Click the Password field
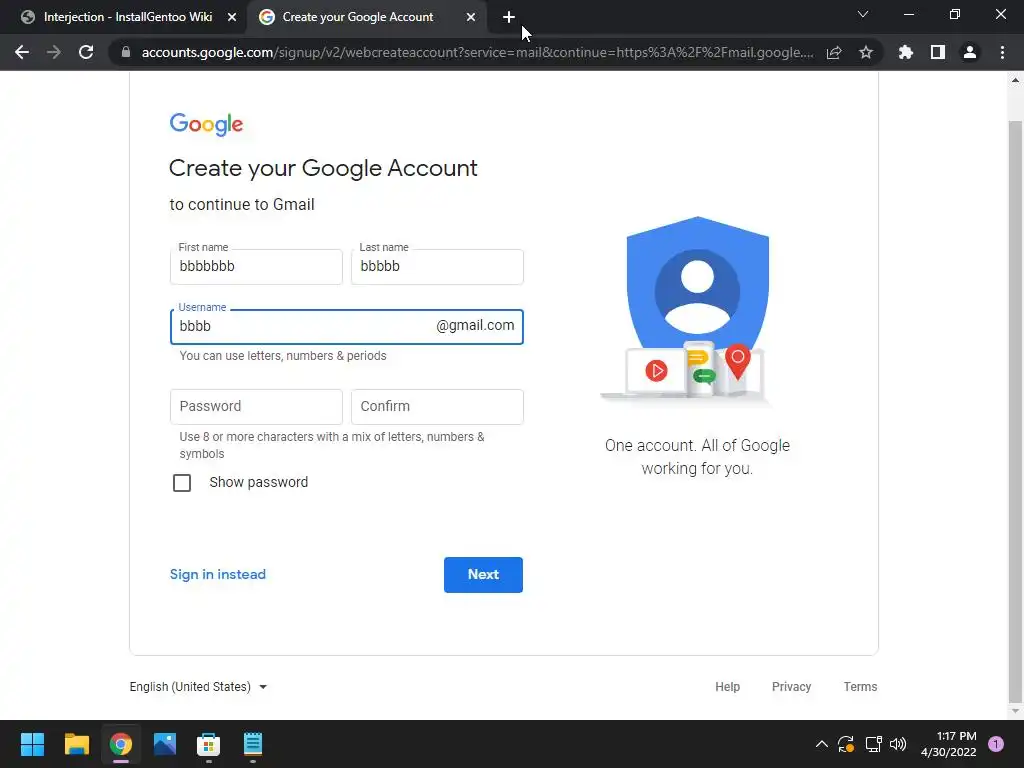The height and width of the screenshot is (768, 1024). point(256,406)
